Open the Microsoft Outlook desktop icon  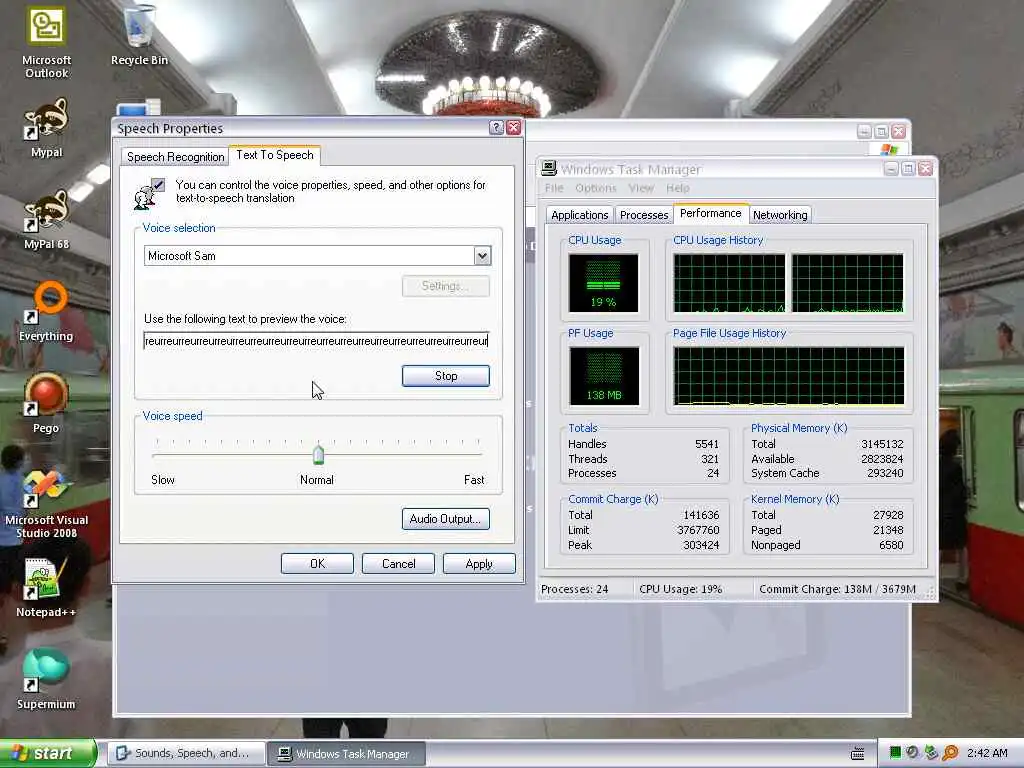pos(46,42)
